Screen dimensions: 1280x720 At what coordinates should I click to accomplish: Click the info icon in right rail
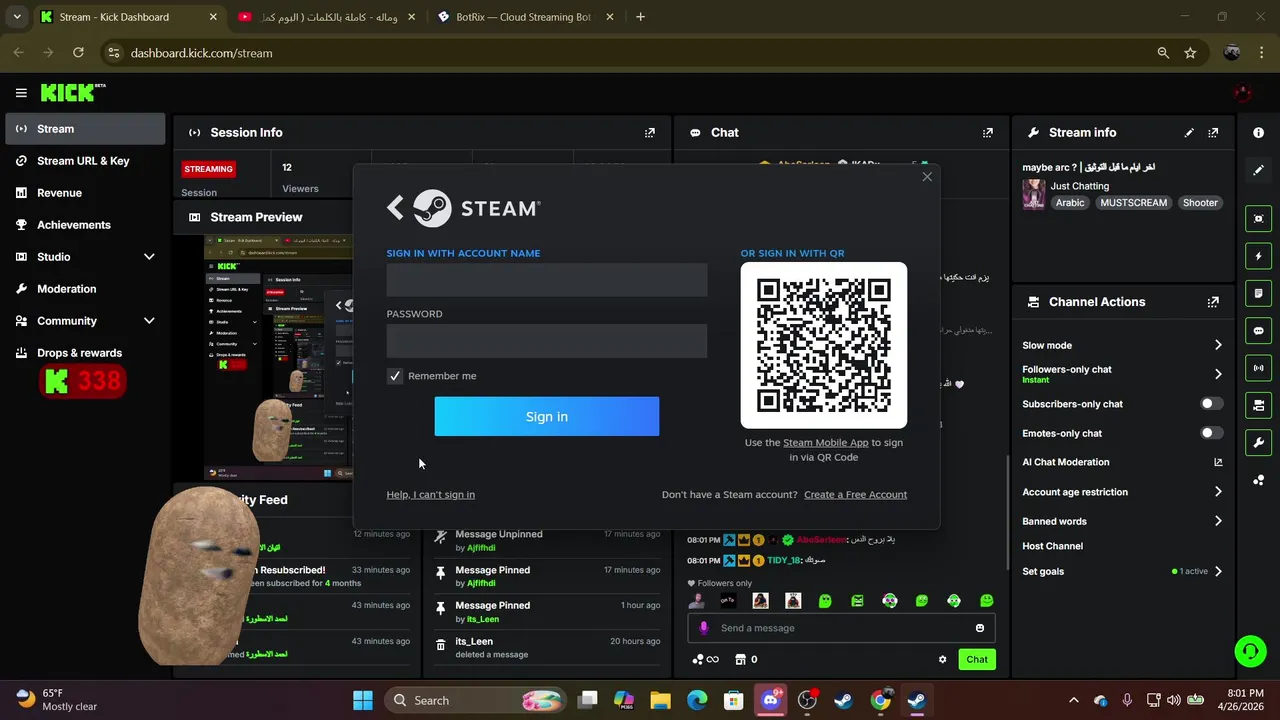pos(1258,132)
